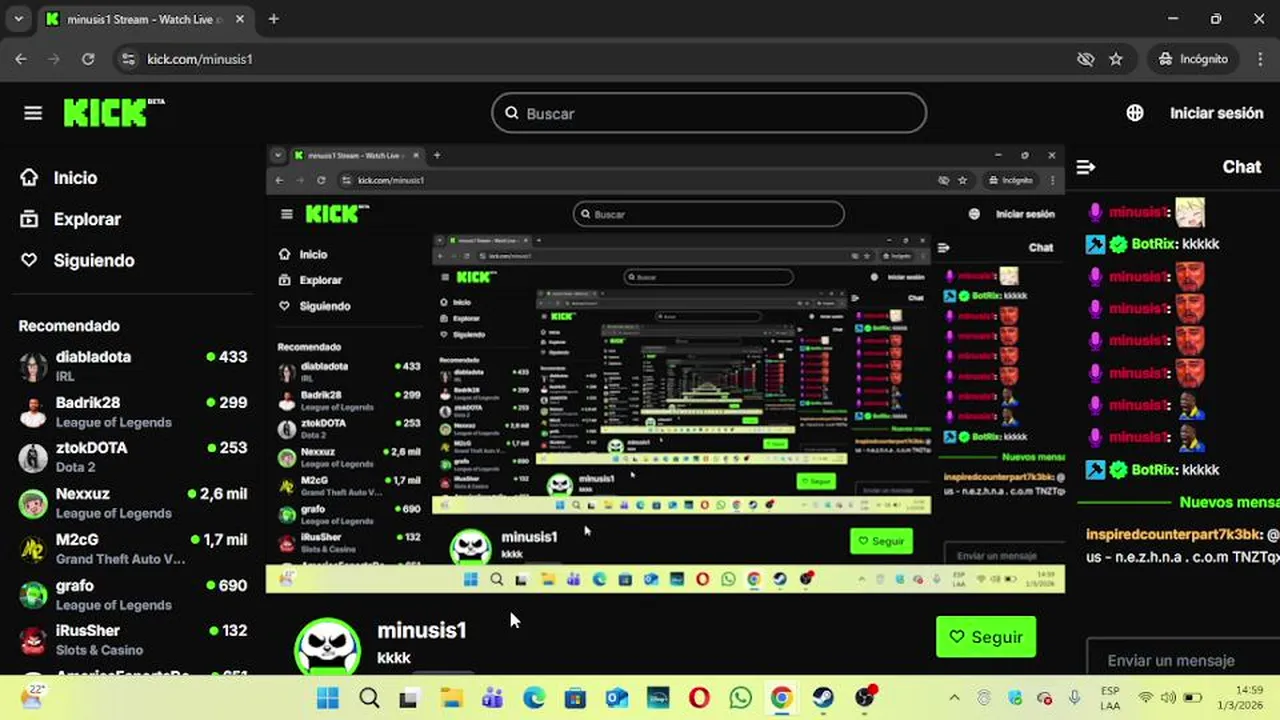Go to Inicio in outer sidebar
The image size is (1280, 720).
58,178
